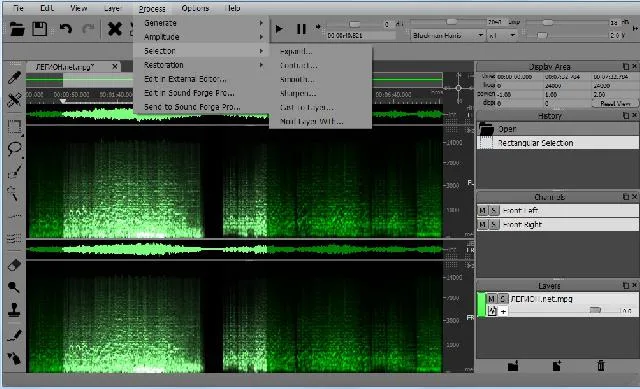
Task: Select the Magic Wand tool
Action: pos(13,193)
